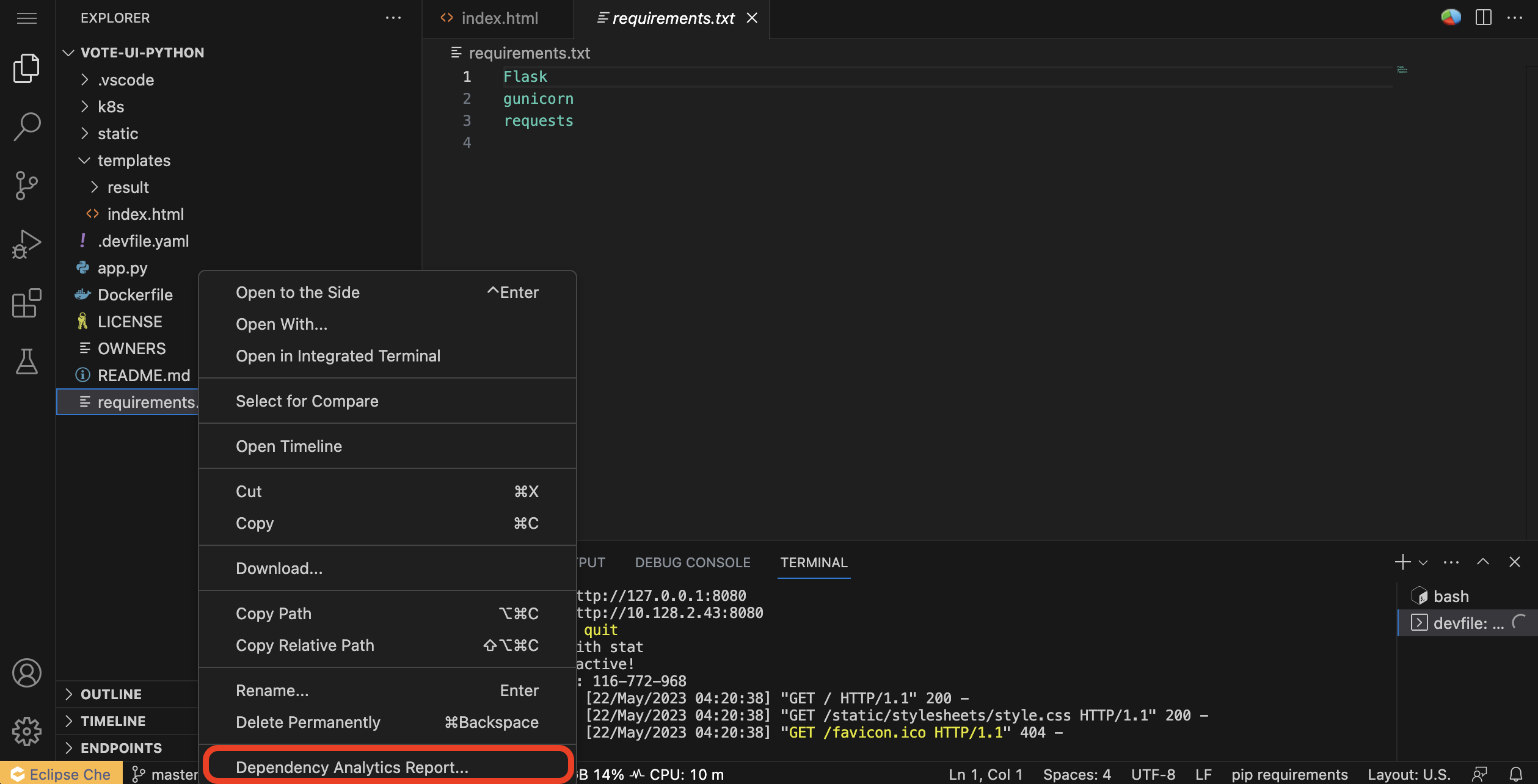
Task: Toggle the split editor layout icon
Action: pos(1484,18)
